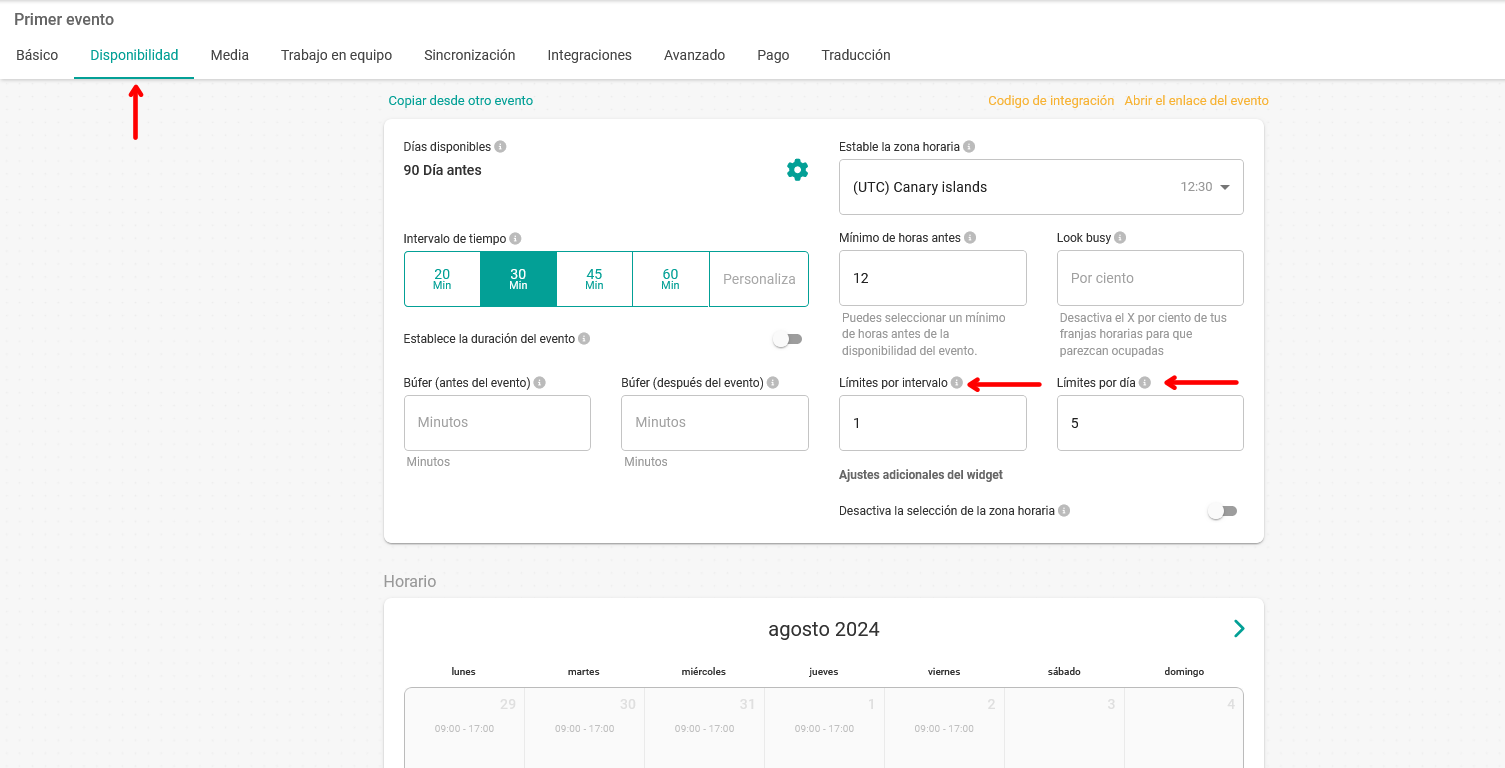Click the Mínimo de horas antes field
Viewport: 1505px width, 768px height.
coord(933,278)
